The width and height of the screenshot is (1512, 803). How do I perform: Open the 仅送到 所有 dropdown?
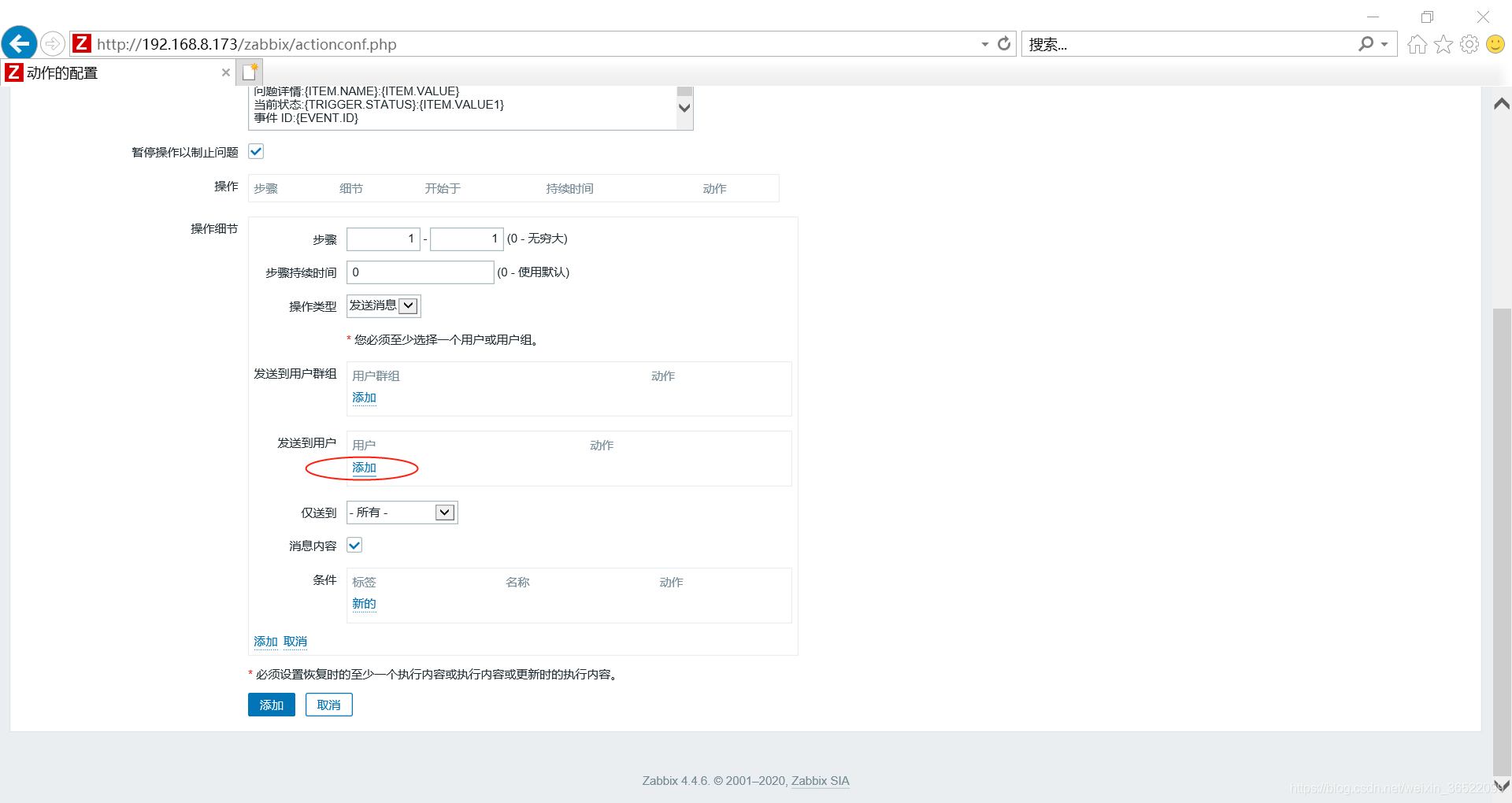[x=402, y=513]
